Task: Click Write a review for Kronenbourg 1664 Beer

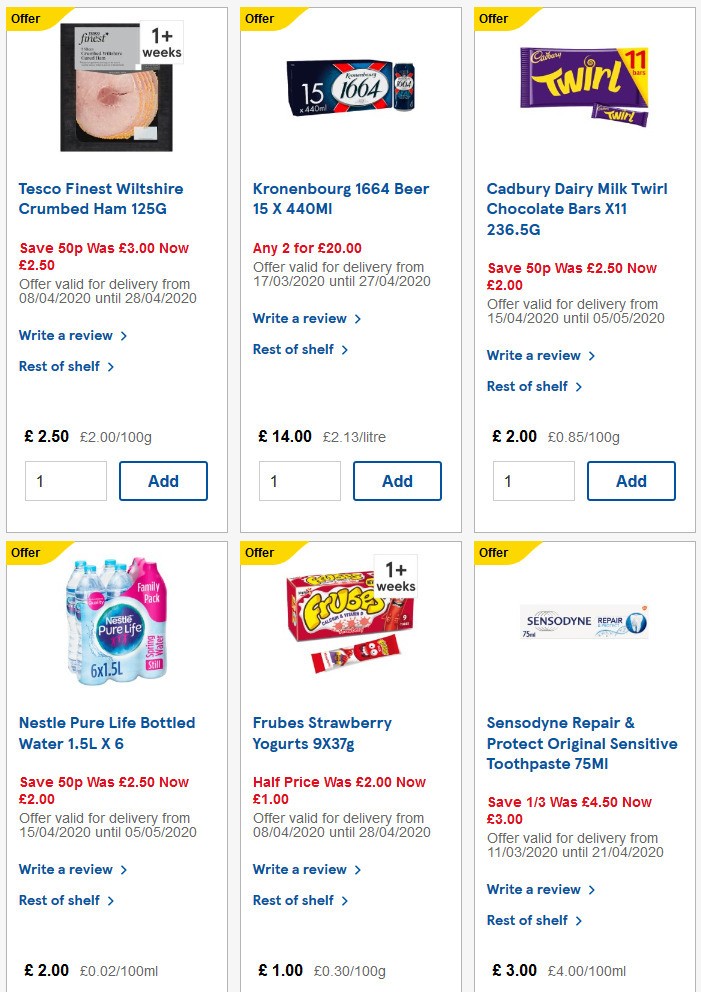Action: [299, 318]
